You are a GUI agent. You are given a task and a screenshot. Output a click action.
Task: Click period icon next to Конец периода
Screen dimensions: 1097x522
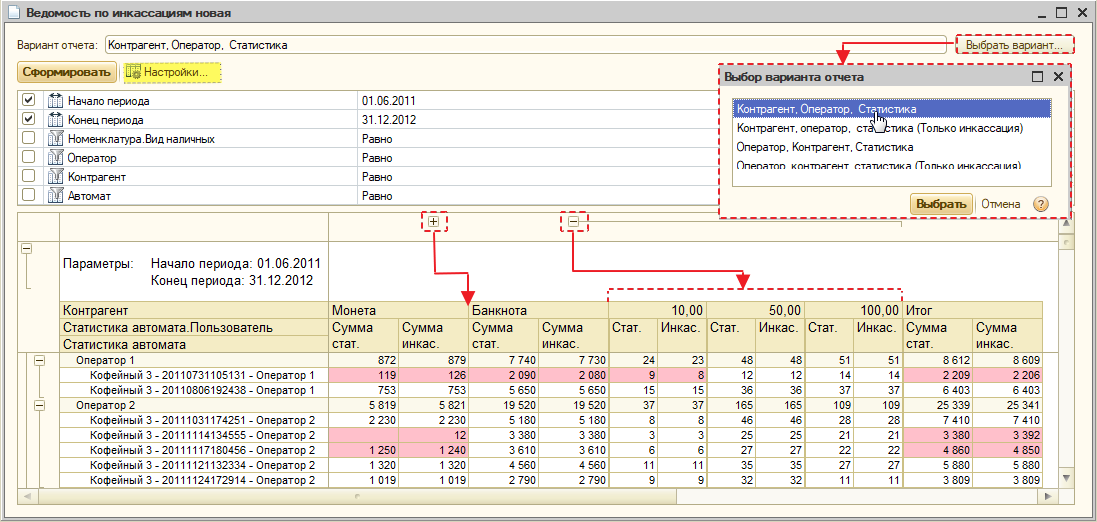[x=56, y=120]
